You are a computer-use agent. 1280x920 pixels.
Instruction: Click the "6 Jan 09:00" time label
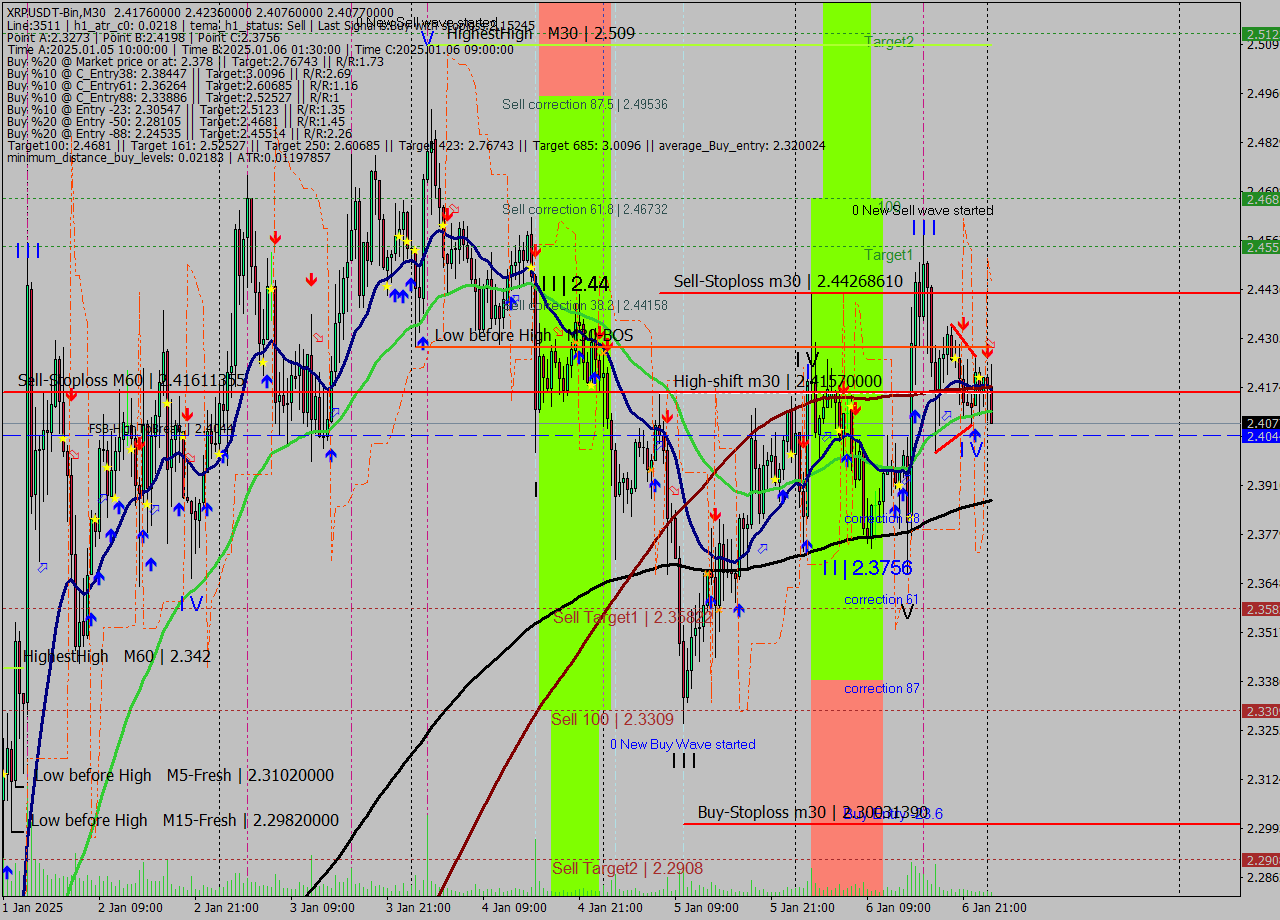[x=898, y=907]
